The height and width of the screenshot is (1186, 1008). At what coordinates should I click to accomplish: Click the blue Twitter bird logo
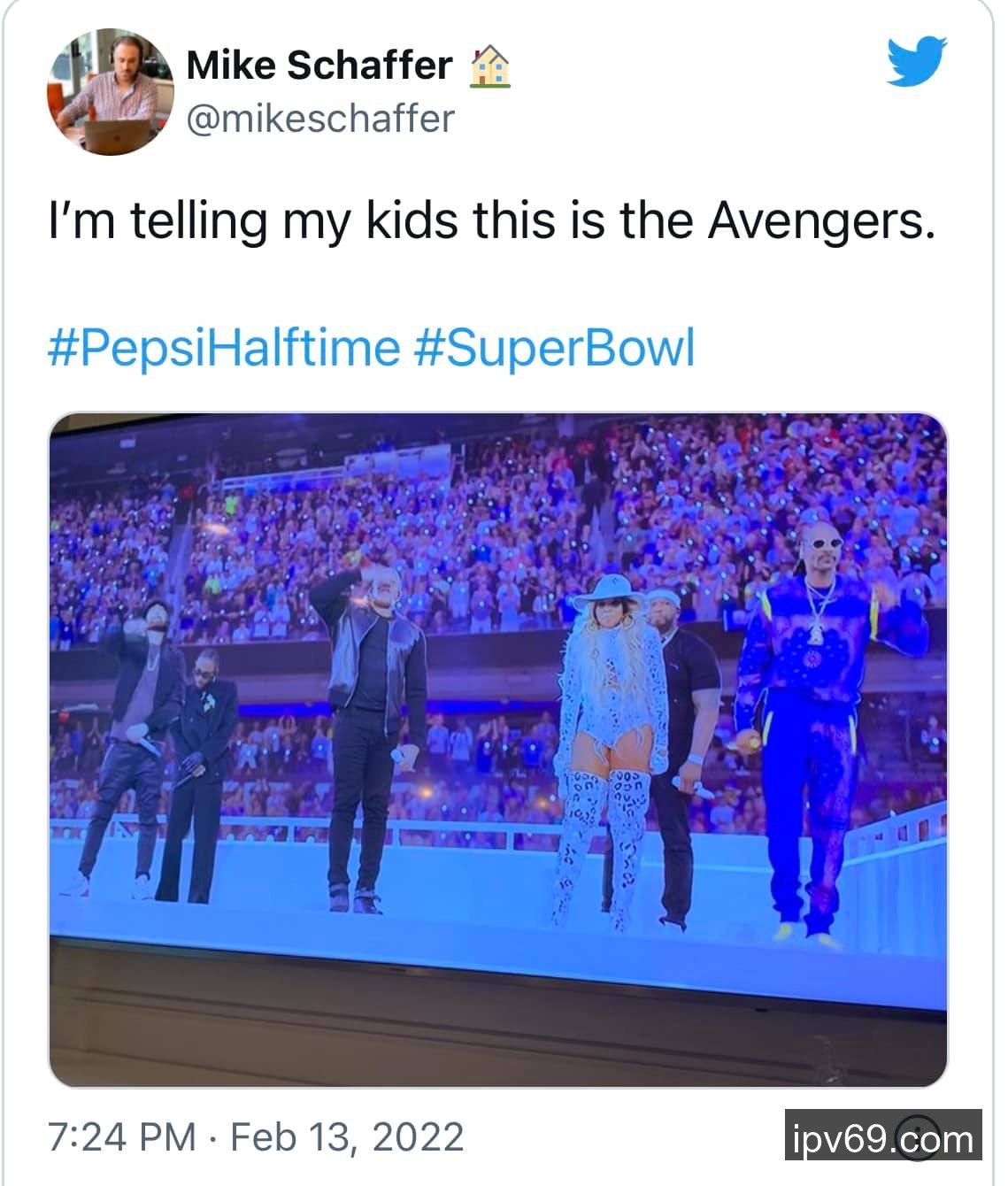[917, 60]
